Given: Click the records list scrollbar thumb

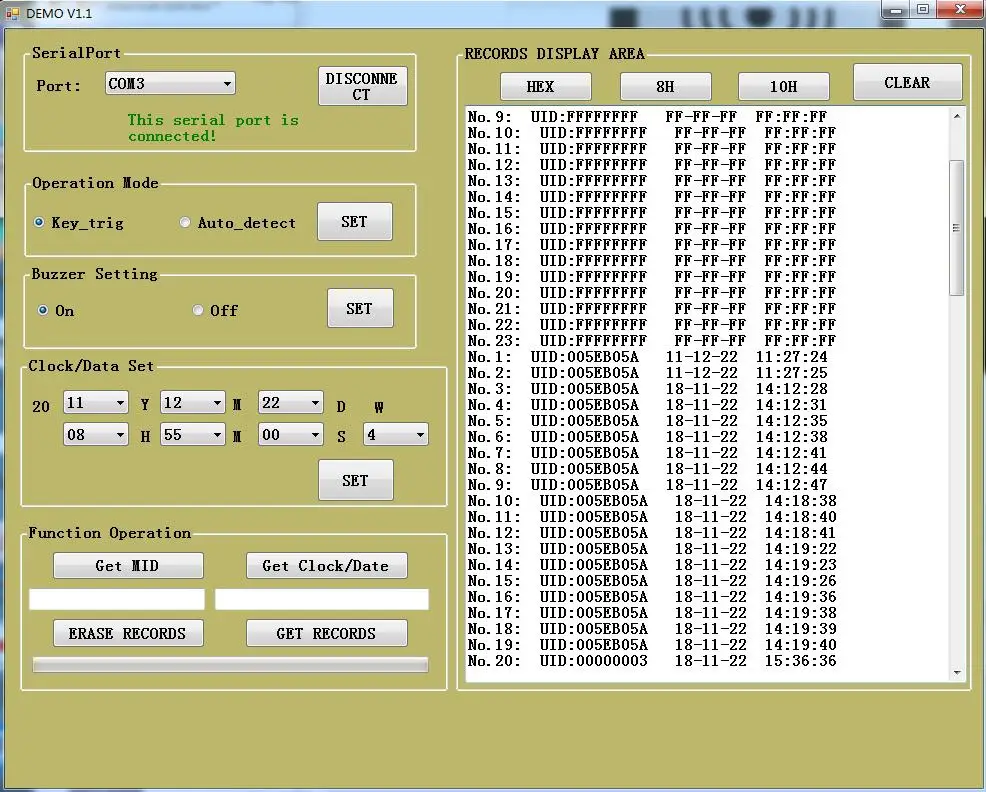Looking at the screenshot, I should pyautogui.click(x=956, y=228).
